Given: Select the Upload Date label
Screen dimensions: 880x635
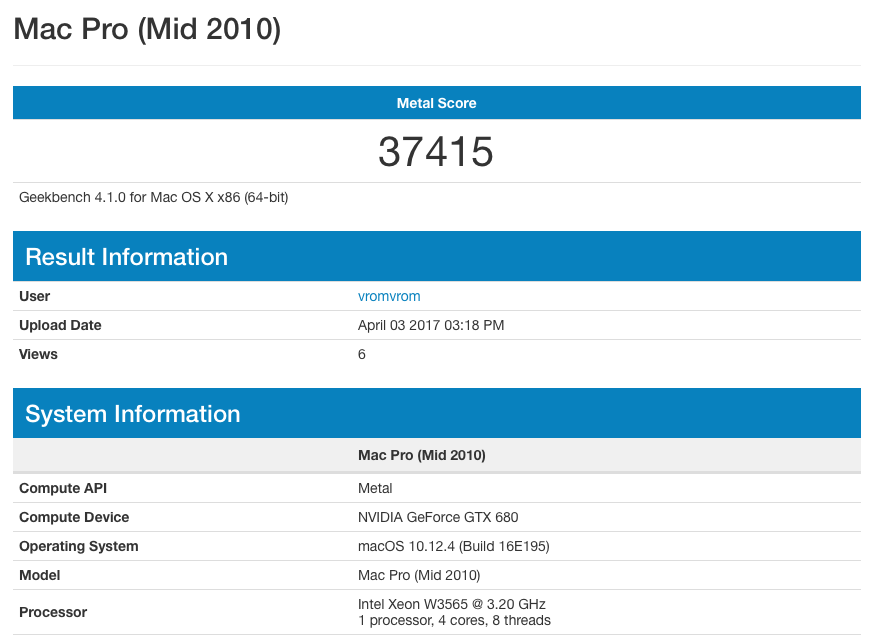Looking at the screenshot, I should coord(60,326).
